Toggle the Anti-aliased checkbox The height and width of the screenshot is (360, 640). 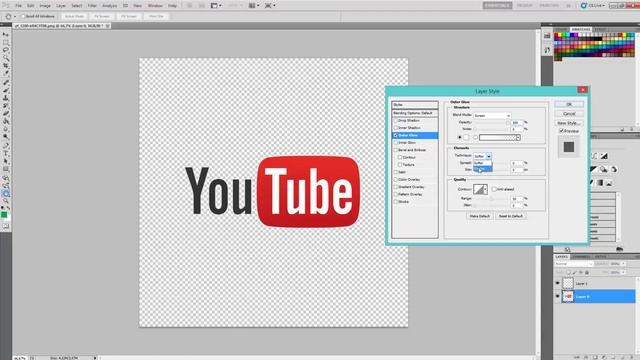[494, 189]
